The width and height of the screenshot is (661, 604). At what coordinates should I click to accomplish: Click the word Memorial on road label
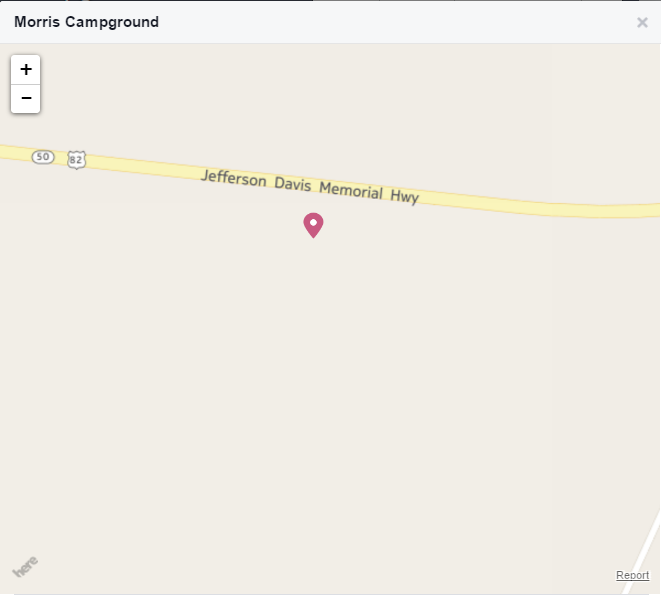[351, 191]
